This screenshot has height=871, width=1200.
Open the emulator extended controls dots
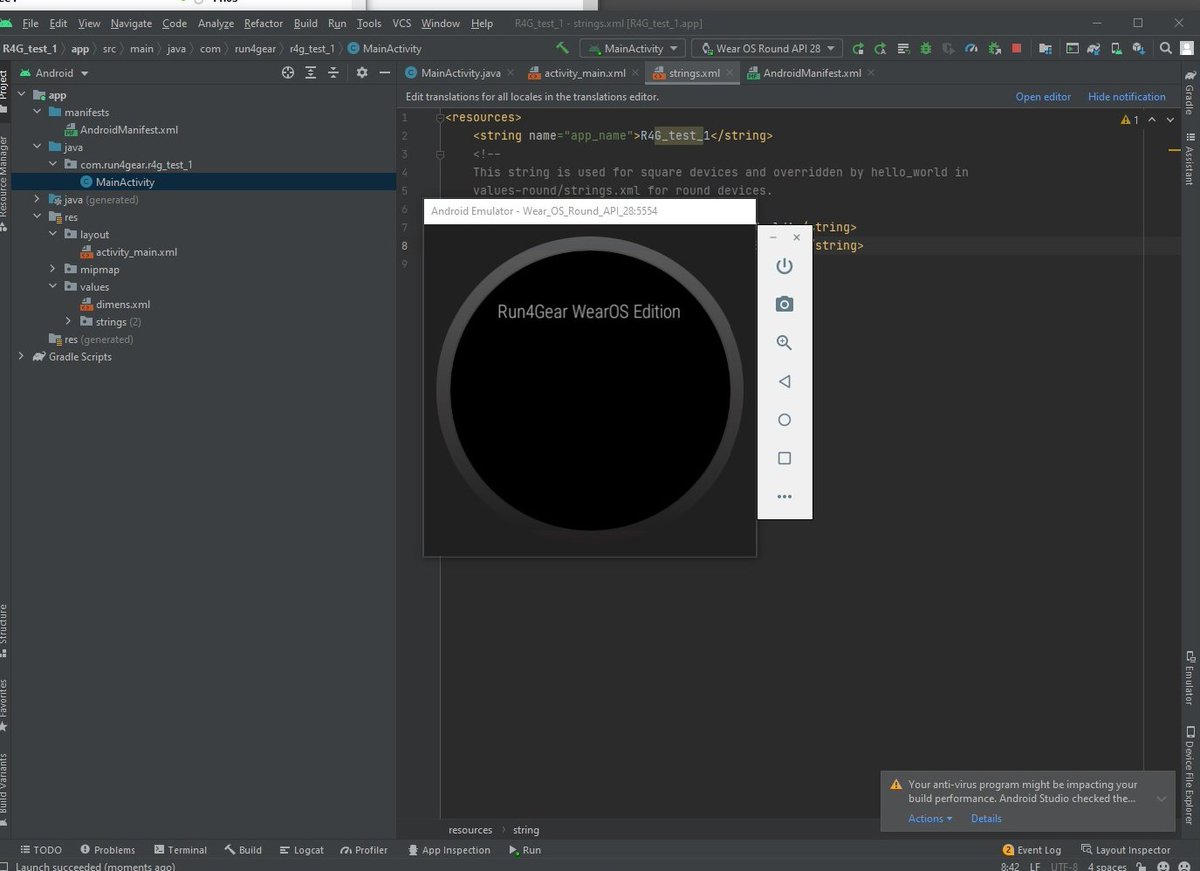pyautogui.click(x=784, y=497)
